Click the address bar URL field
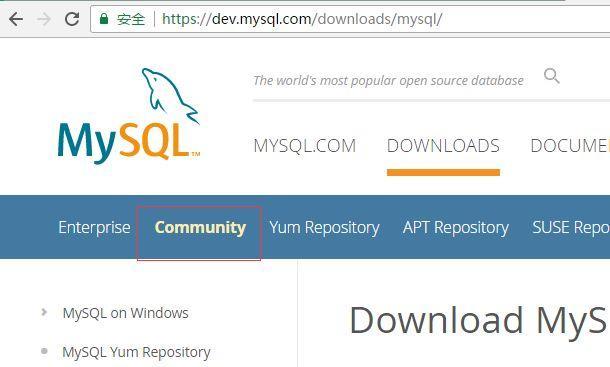Image resolution: width=610 pixels, height=367 pixels. point(350,19)
